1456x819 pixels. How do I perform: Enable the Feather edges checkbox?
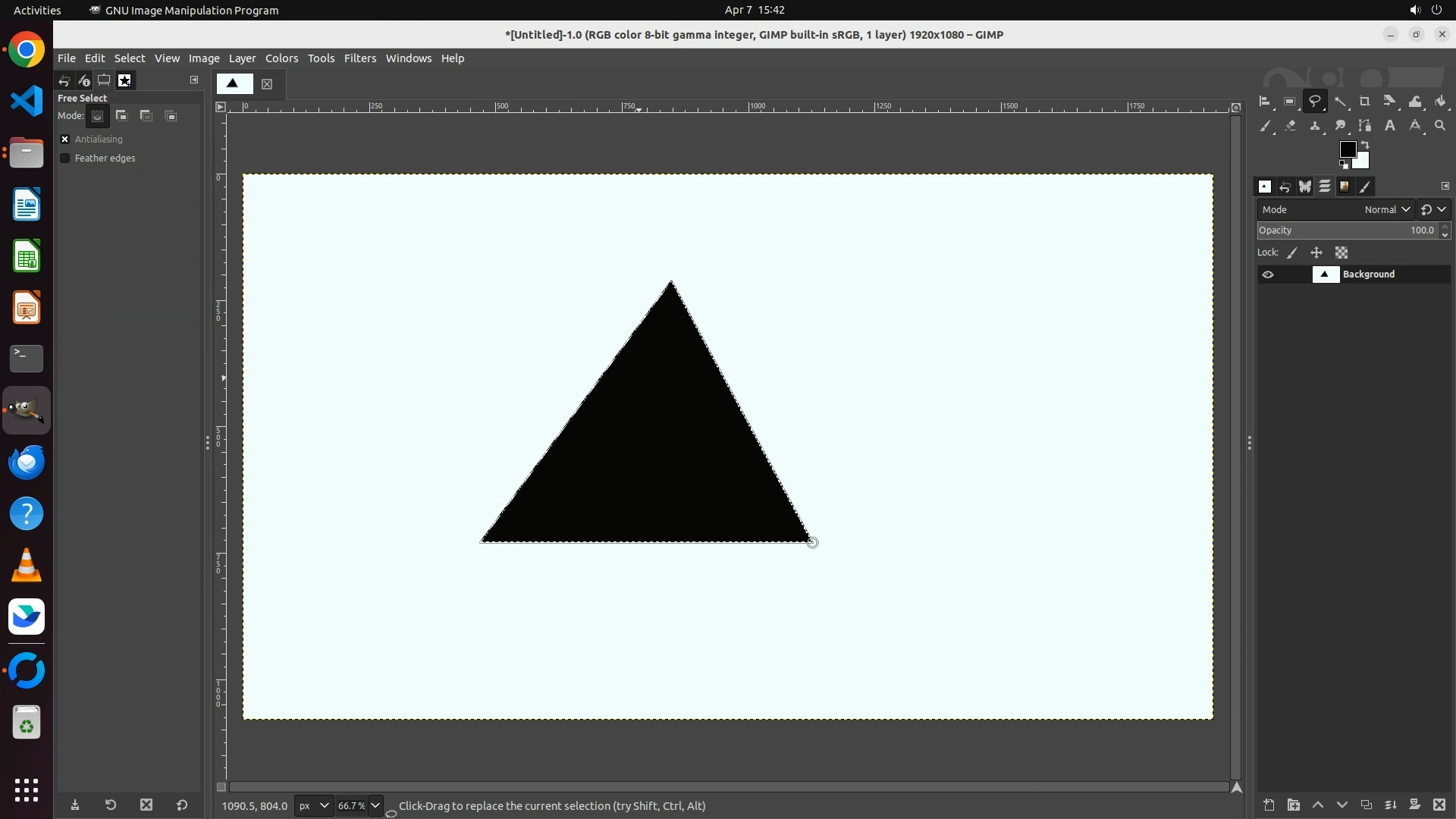pyautogui.click(x=65, y=158)
